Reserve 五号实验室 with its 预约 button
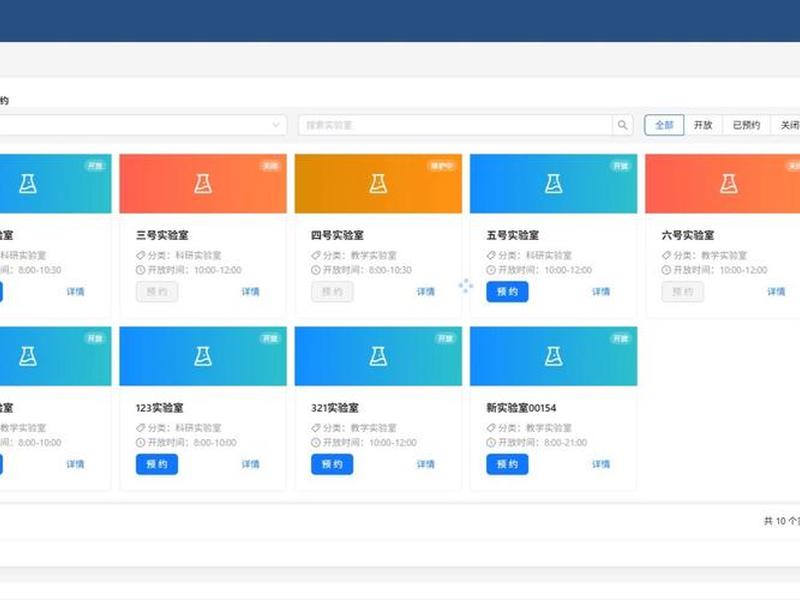The image size is (800, 600). coord(507,292)
